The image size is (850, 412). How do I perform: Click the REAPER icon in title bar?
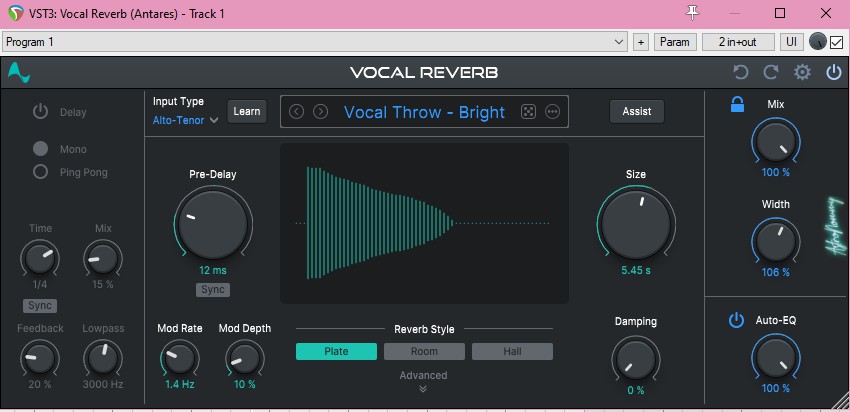pyautogui.click(x=16, y=13)
